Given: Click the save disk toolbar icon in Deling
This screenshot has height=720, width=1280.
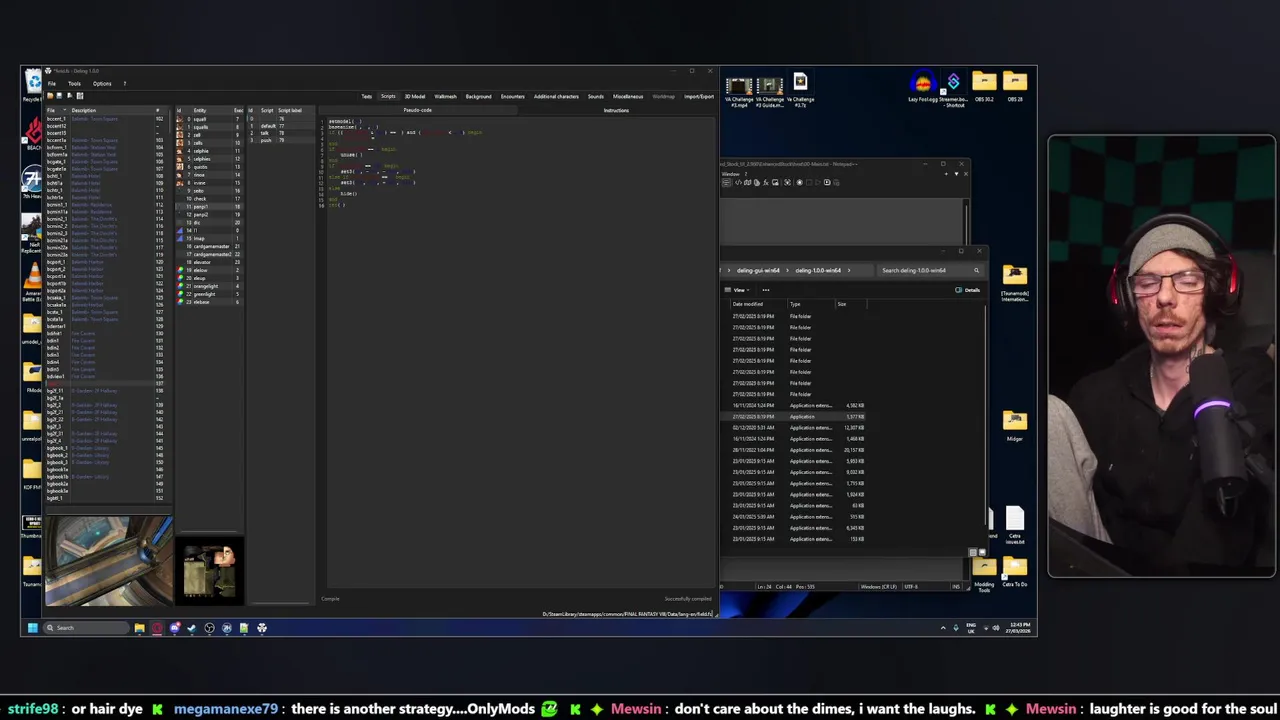Looking at the screenshot, I should (59, 96).
